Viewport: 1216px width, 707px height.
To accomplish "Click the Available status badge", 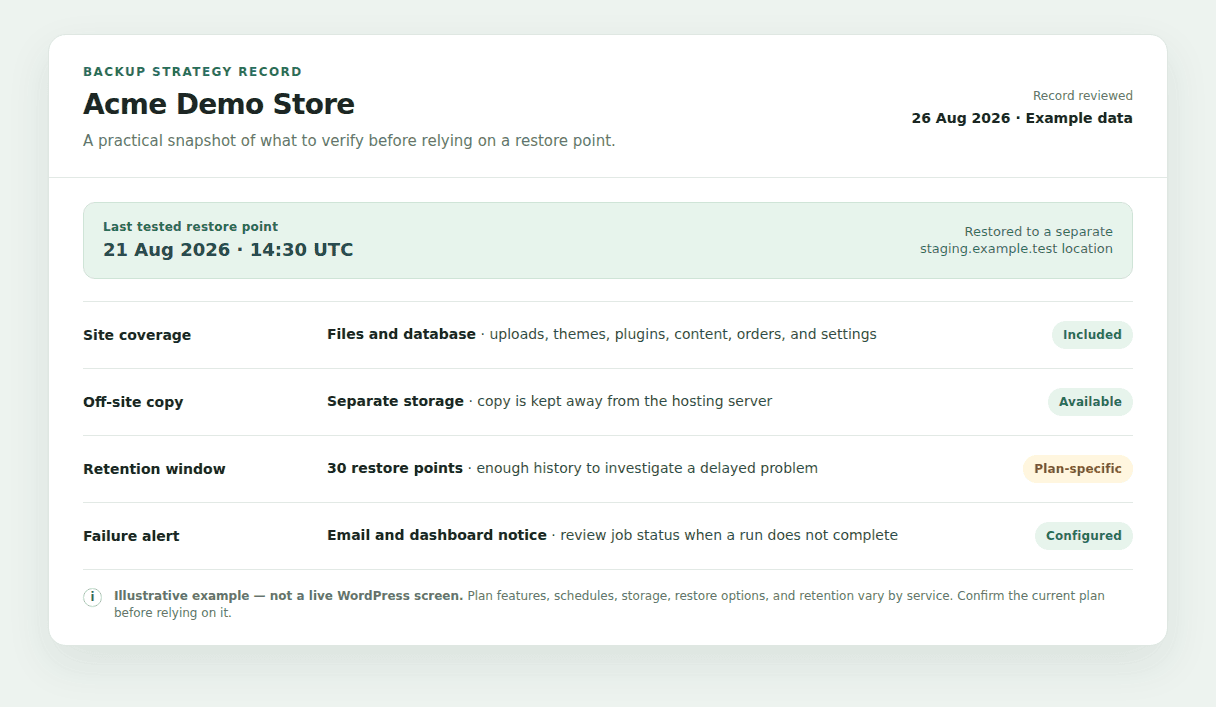I will (1090, 402).
